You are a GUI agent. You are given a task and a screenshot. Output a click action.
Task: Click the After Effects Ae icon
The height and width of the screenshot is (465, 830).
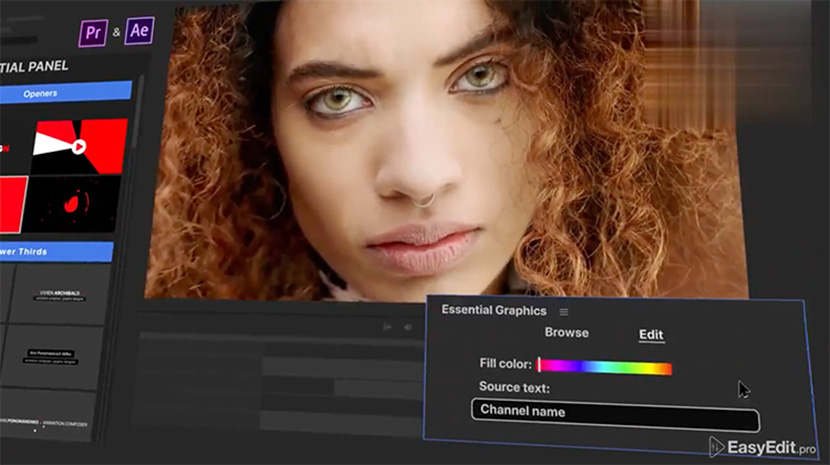[x=139, y=30]
